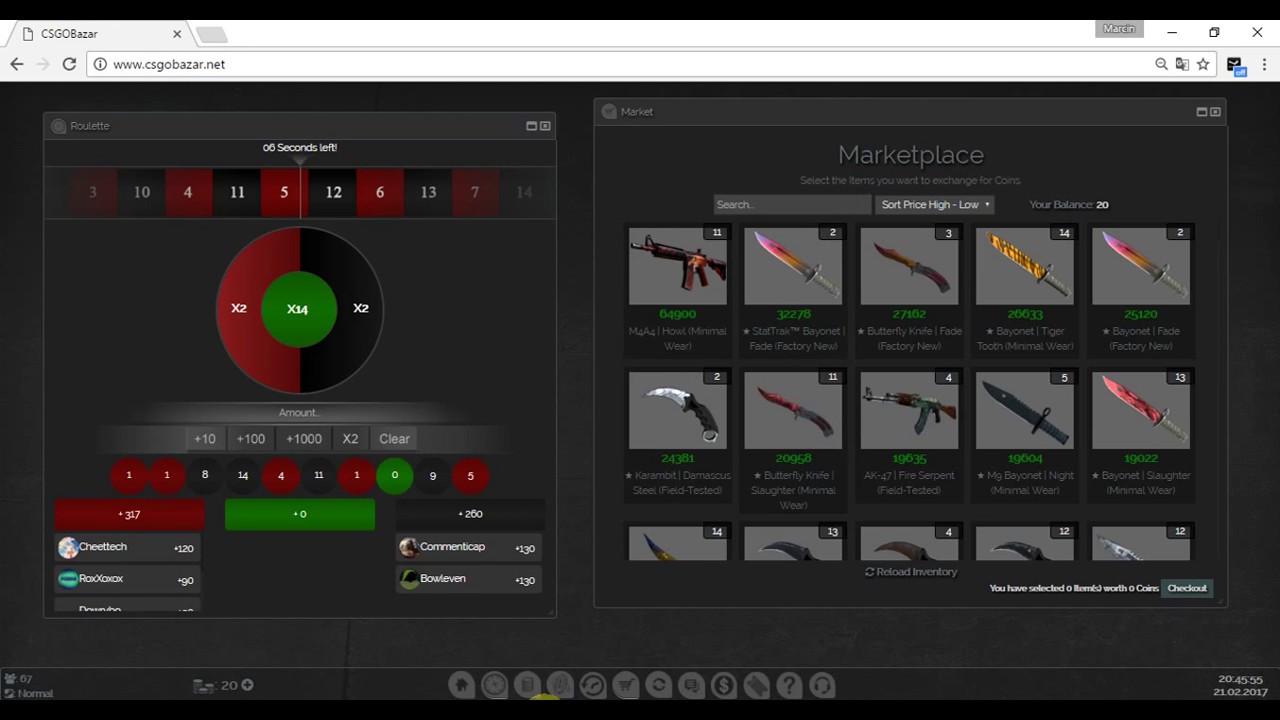
Task: Click the Your Balance: 20 text
Action: [1068, 205]
